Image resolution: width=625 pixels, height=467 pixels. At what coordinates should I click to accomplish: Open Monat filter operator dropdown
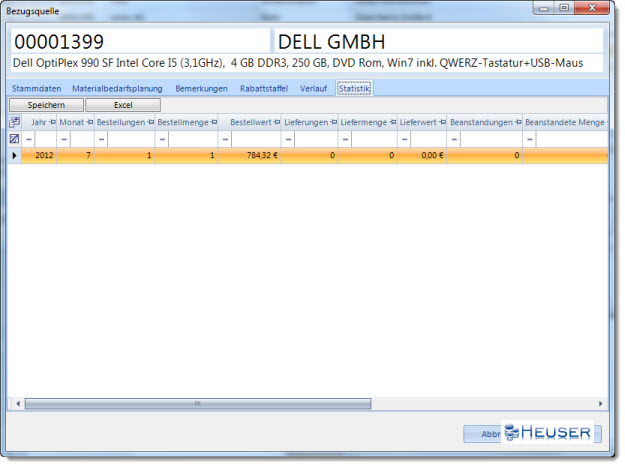click(x=64, y=139)
